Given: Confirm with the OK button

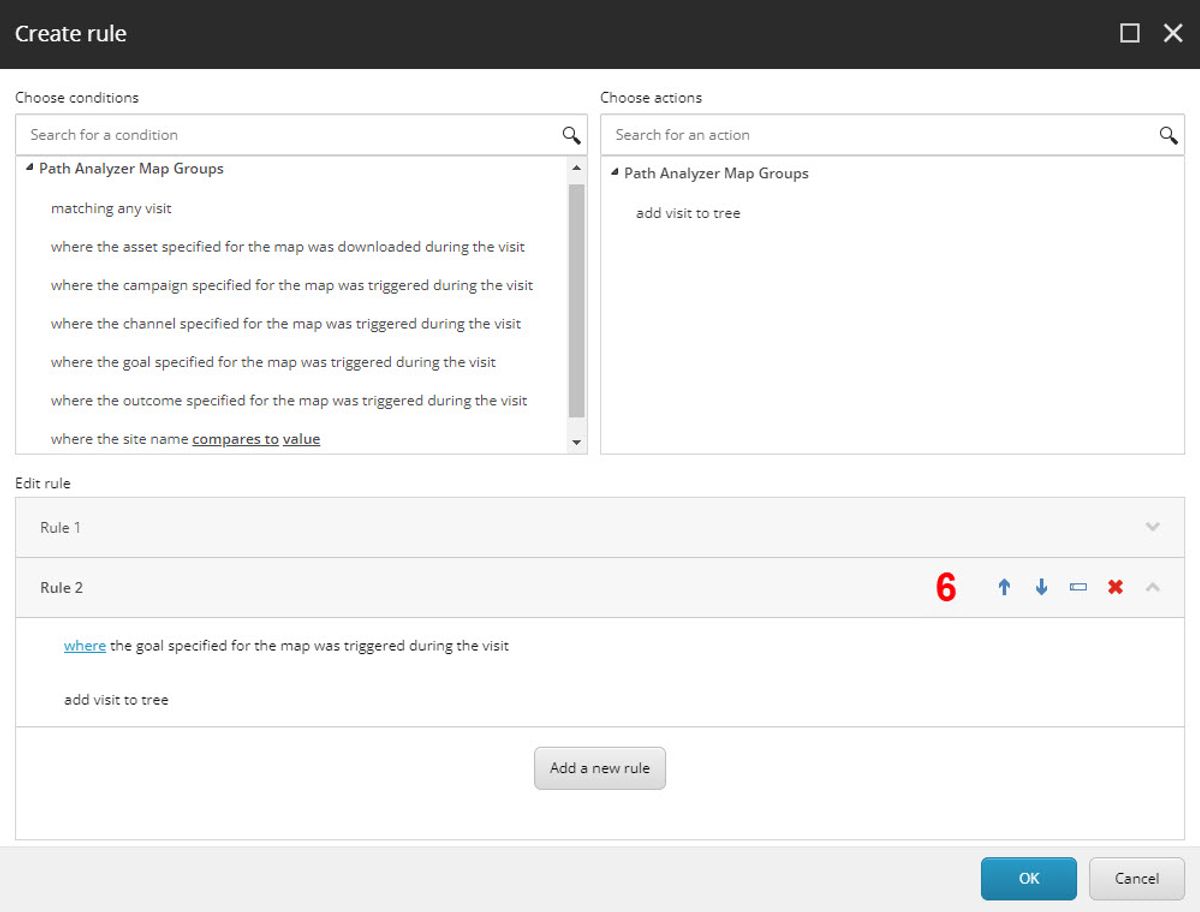Looking at the screenshot, I should pos(1029,879).
